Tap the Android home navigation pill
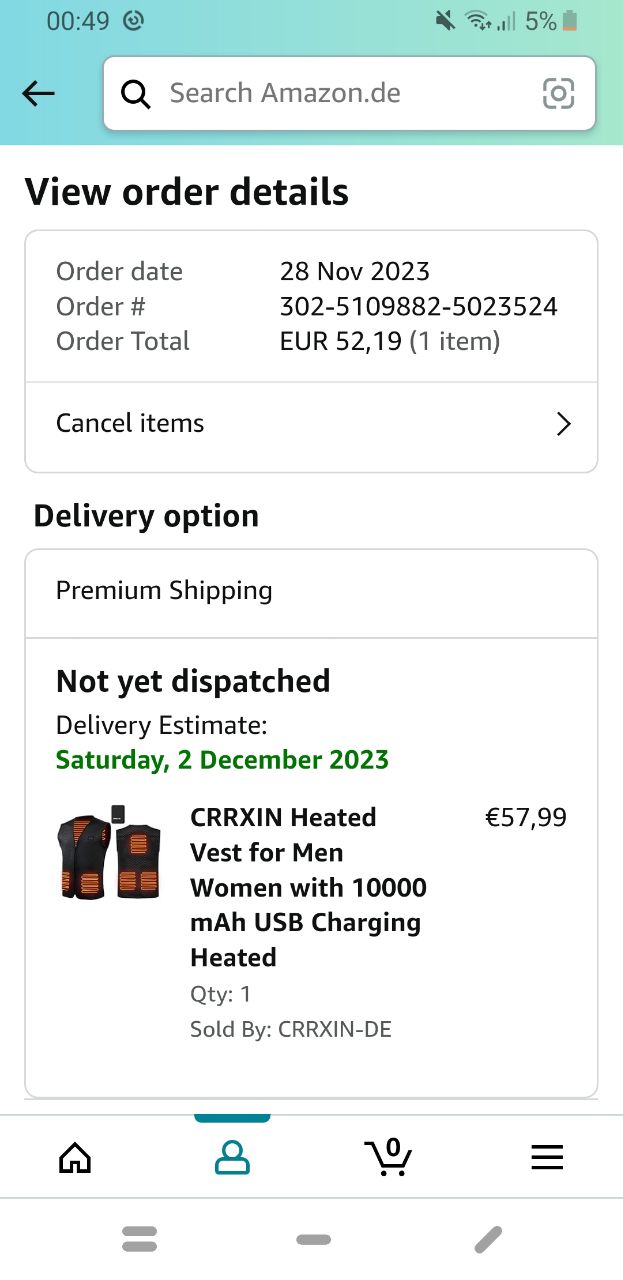The image size is (623, 1280). tap(313, 1240)
